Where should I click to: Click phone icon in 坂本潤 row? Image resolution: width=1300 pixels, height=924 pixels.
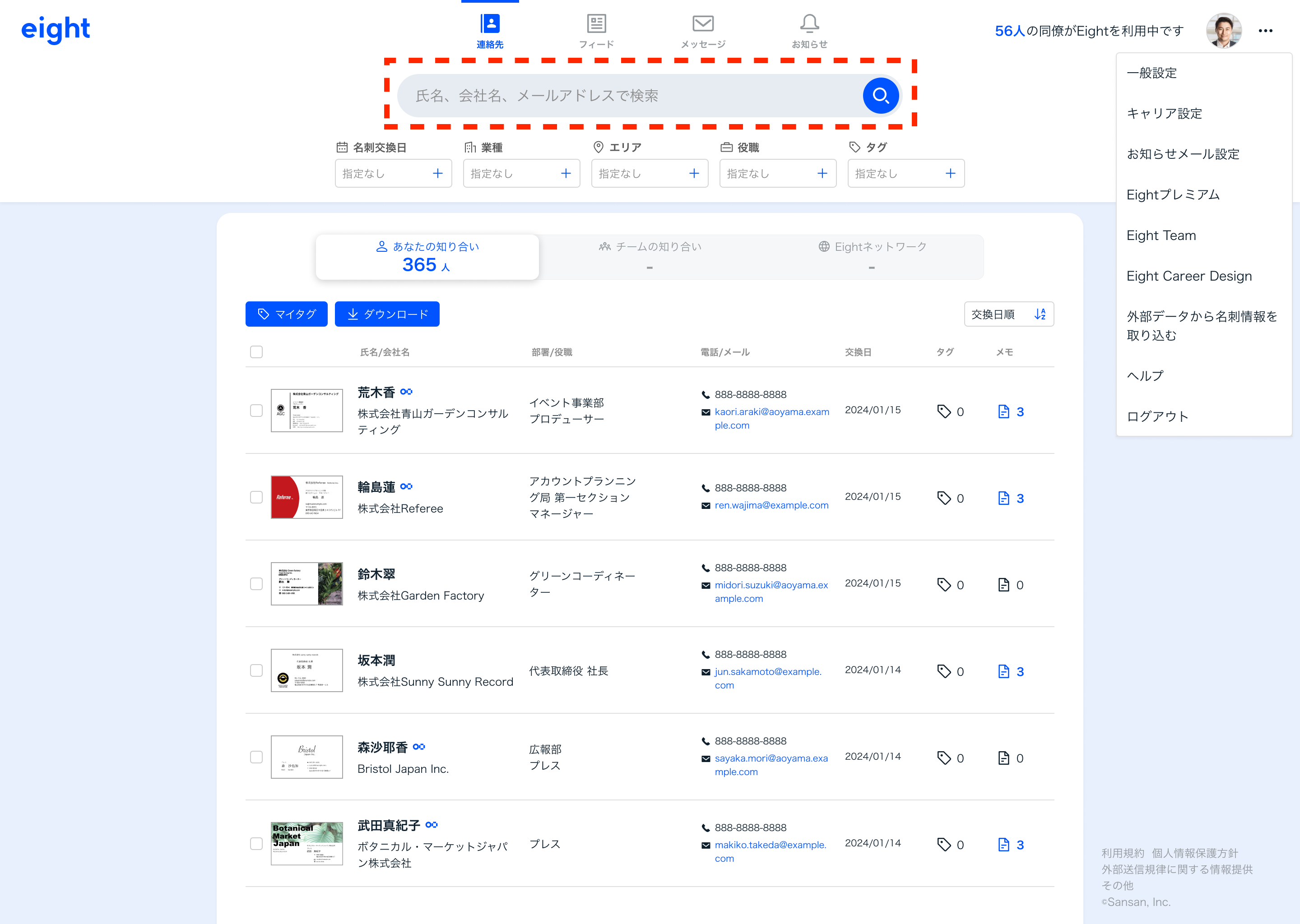pyautogui.click(x=706, y=654)
